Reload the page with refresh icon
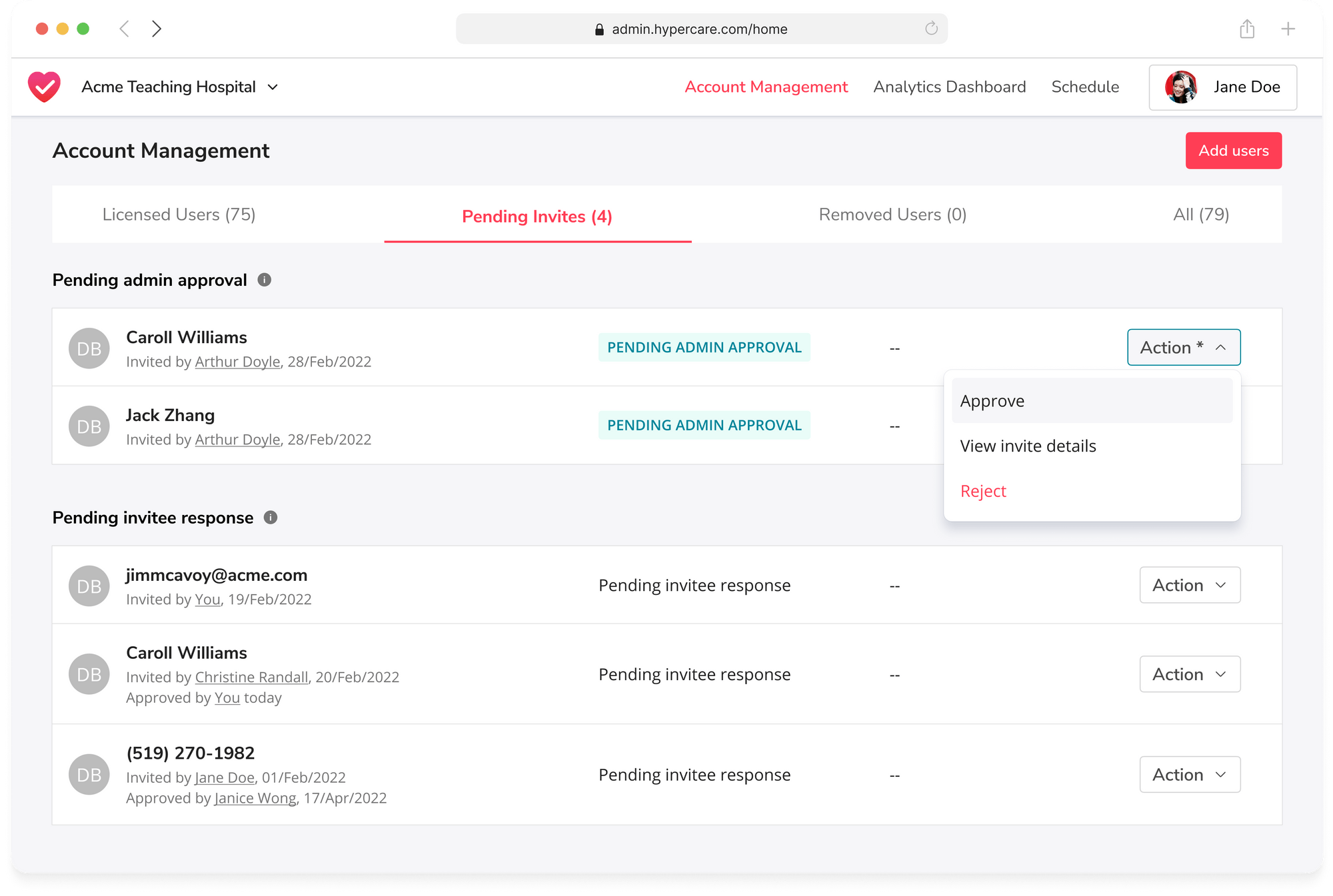The height and width of the screenshot is (896, 1333). pyautogui.click(x=931, y=29)
